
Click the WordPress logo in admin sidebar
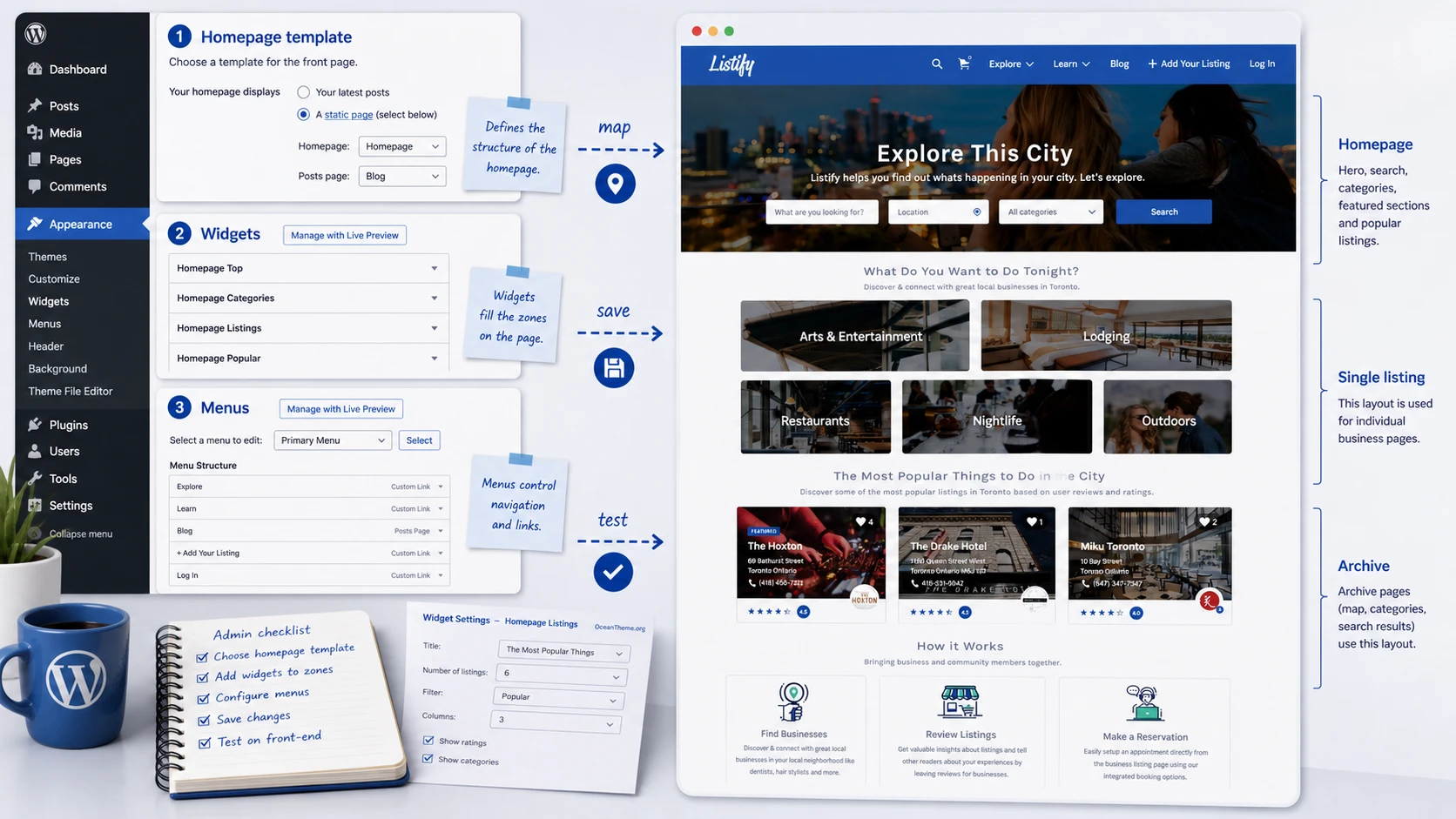click(x=36, y=34)
